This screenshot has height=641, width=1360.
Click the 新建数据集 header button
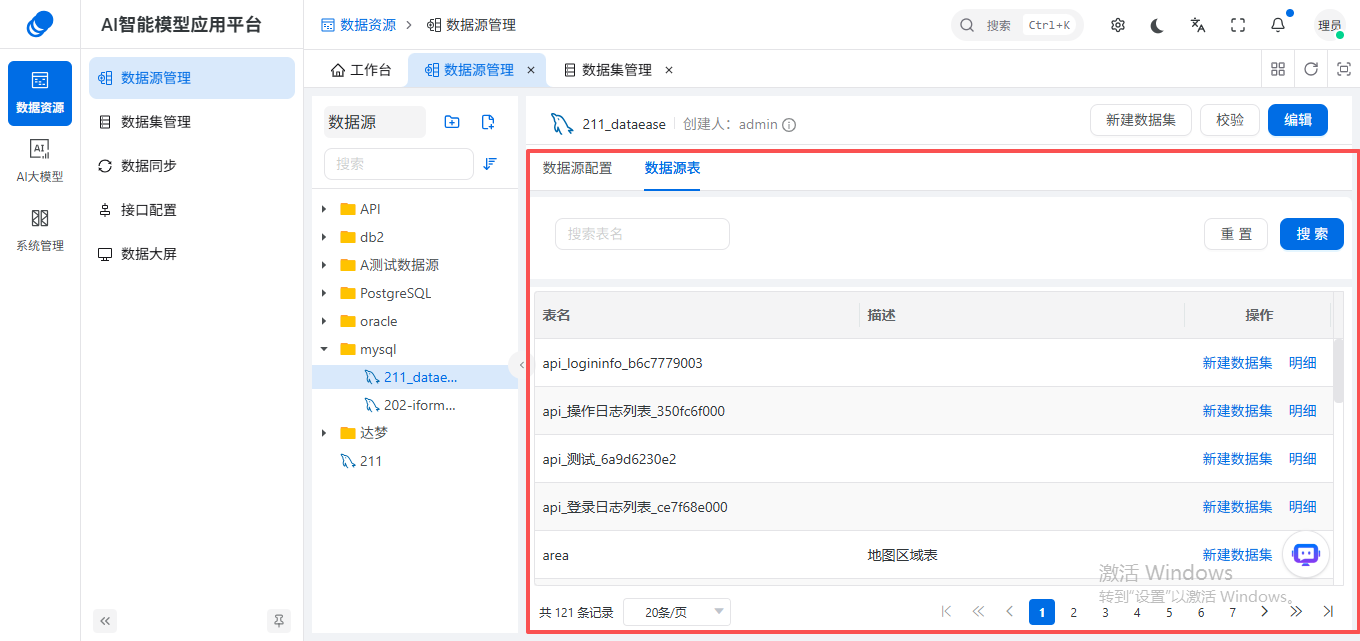click(x=1141, y=120)
